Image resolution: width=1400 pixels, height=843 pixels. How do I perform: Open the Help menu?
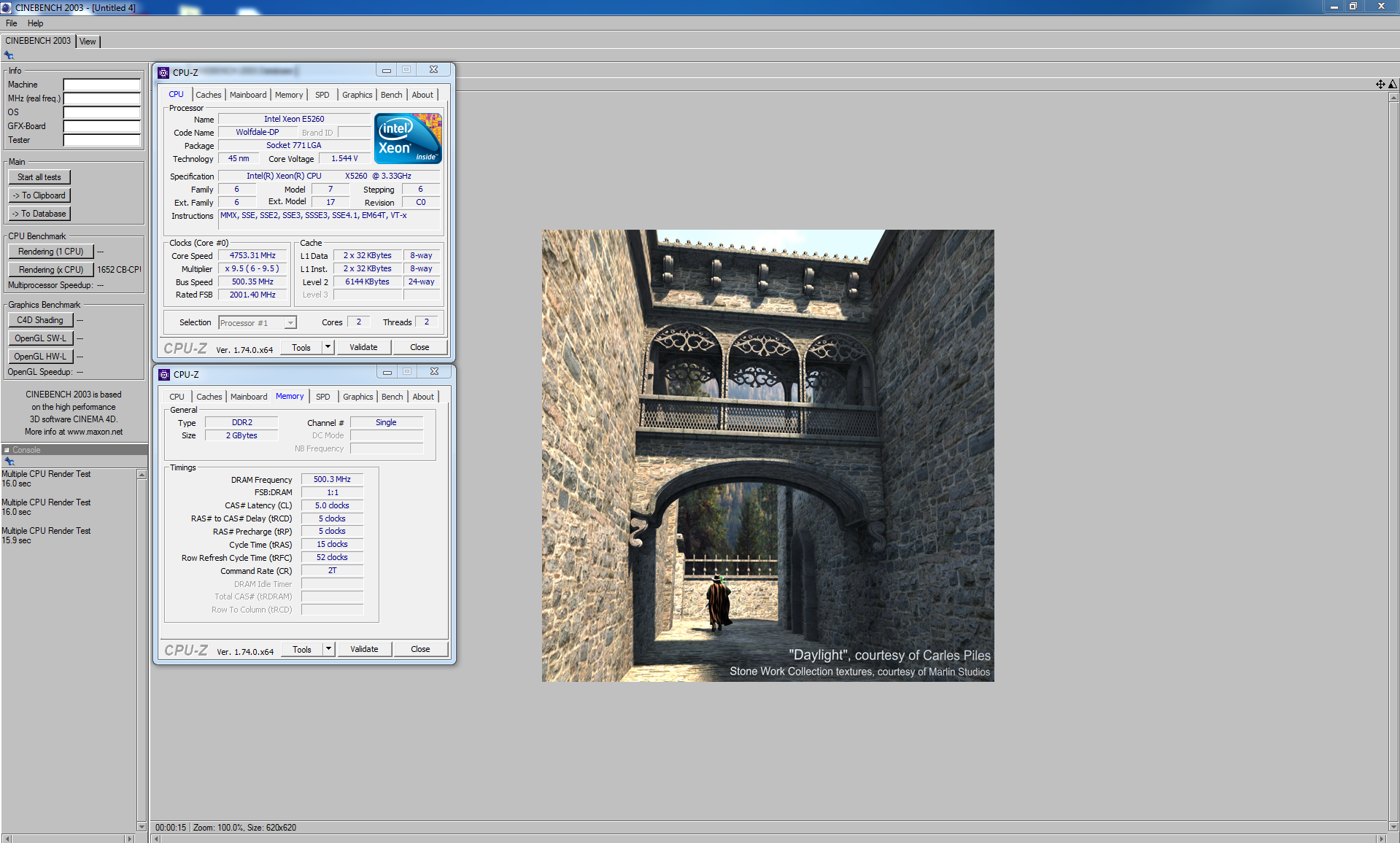point(35,23)
